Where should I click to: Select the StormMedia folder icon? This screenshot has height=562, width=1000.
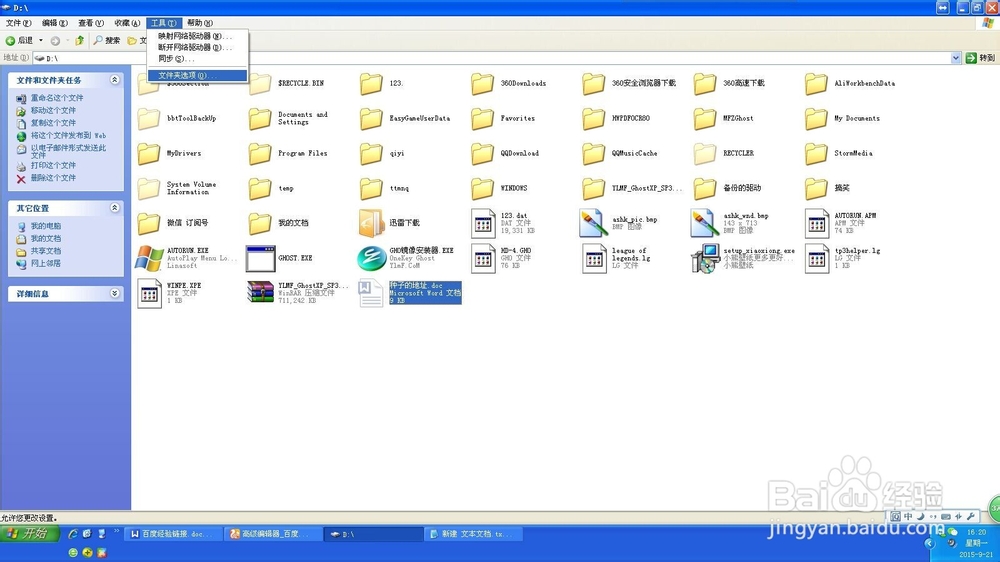pos(816,154)
